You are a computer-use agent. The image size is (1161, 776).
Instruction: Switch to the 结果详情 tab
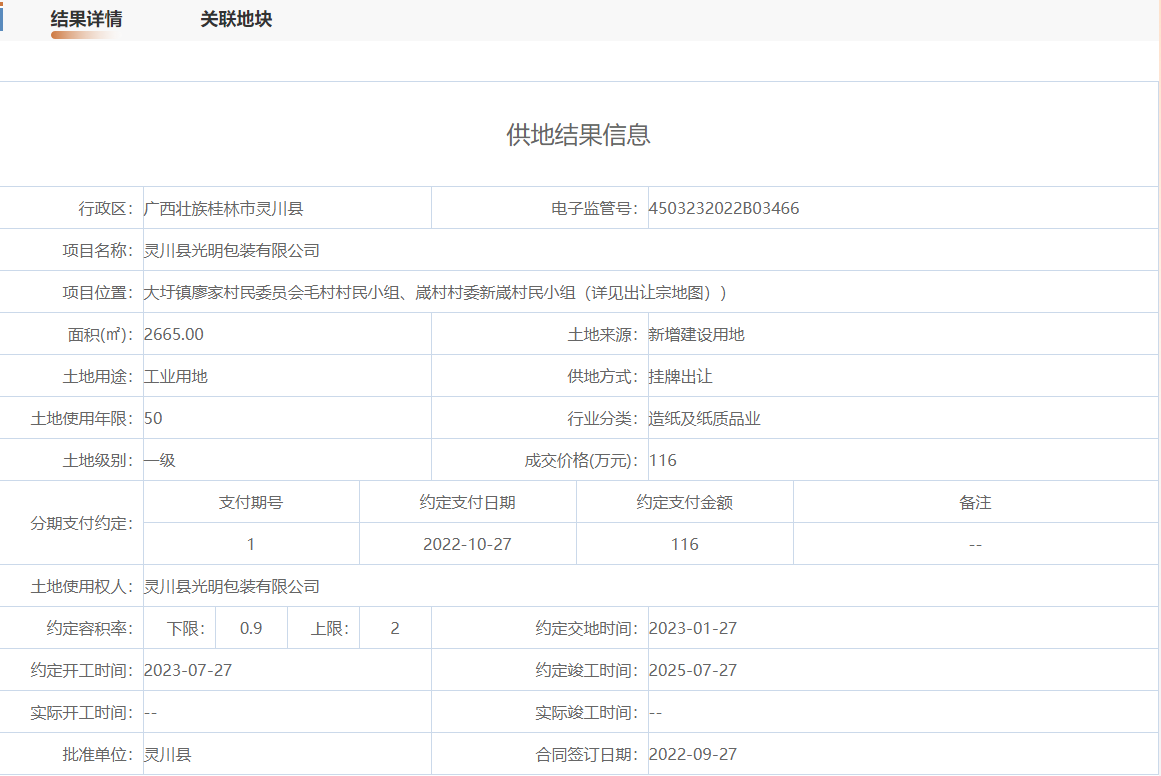(86, 20)
